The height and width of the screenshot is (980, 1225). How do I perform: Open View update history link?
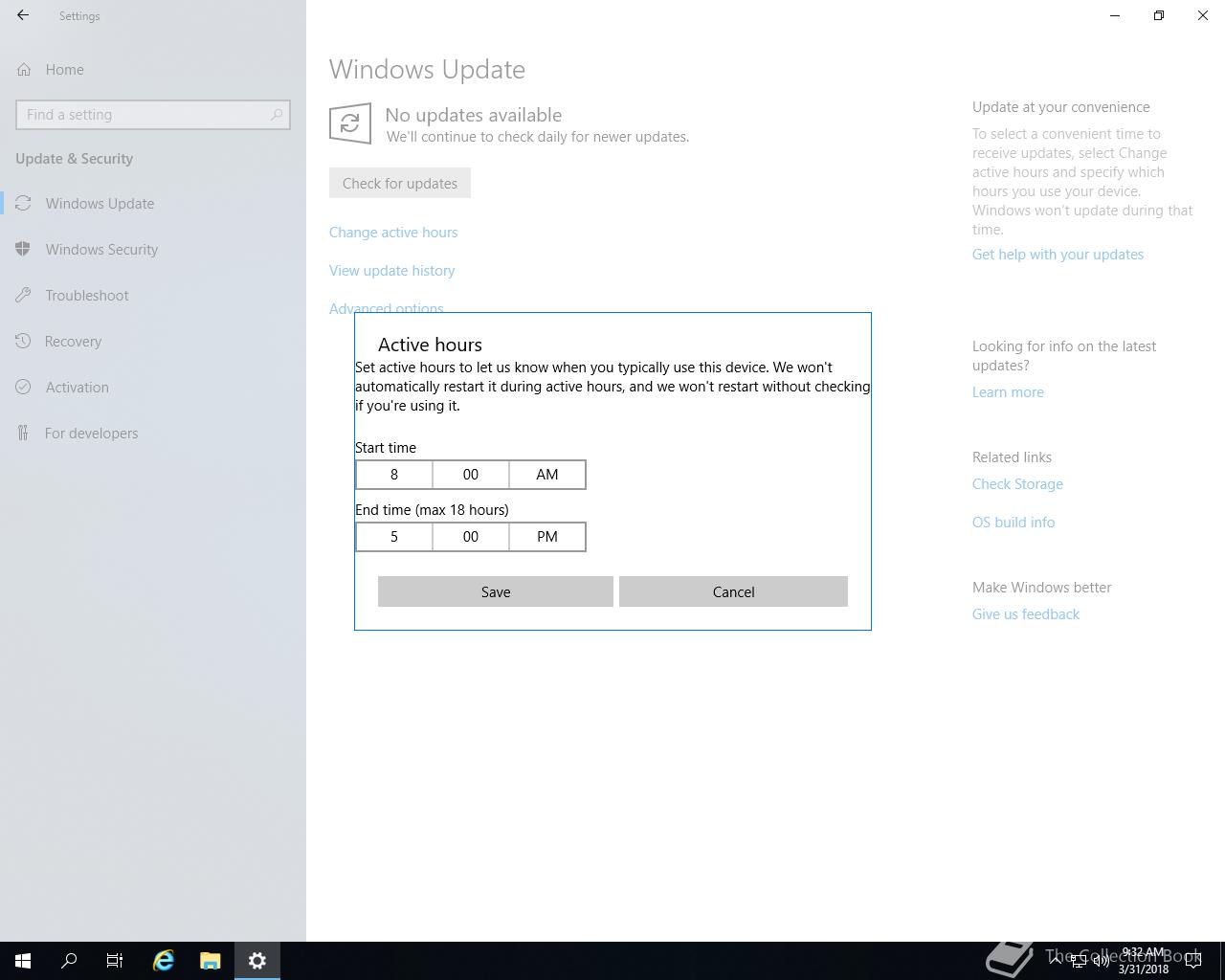tap(391, 270)
